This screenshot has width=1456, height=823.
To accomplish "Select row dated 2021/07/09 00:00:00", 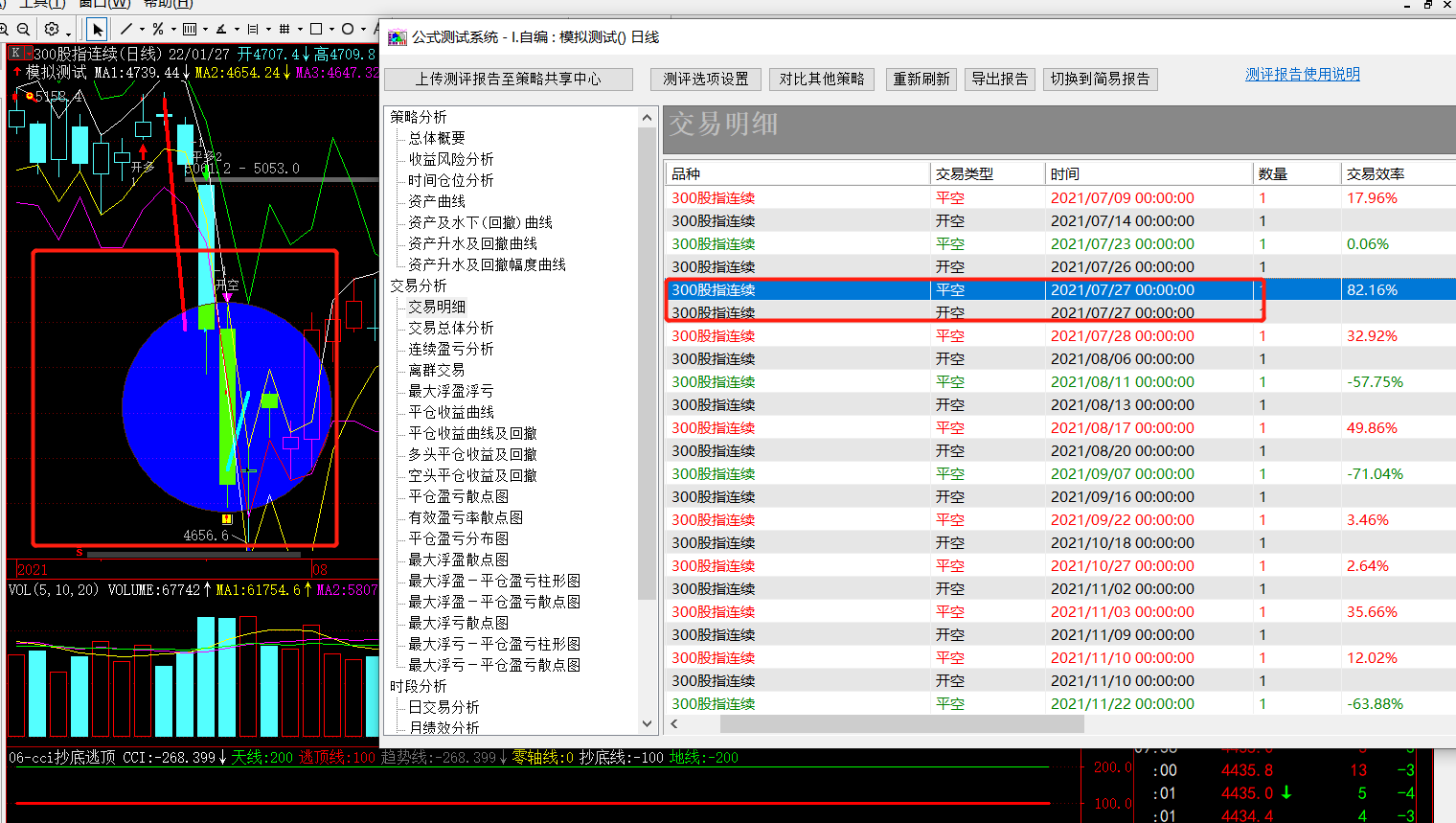I will (1060, 198).
